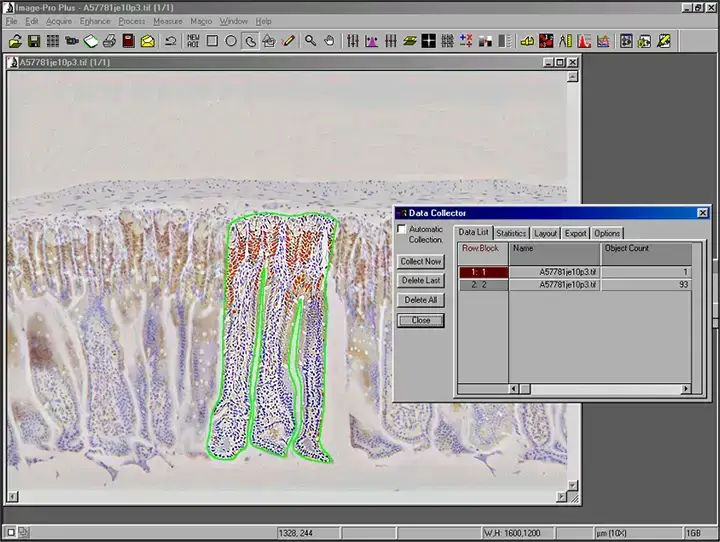This screenshot has height=542, width=720.
Task: Select the rectangular AOI tool
Action: (212, 41)
